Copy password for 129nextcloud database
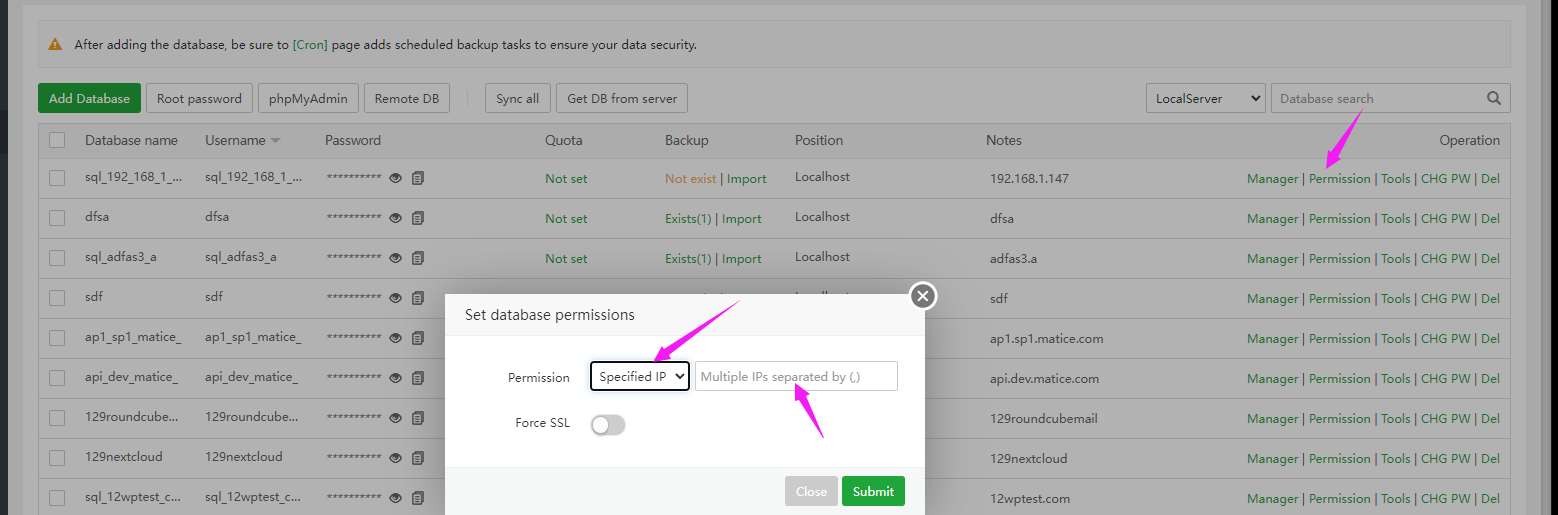The height and width of the screenshot is (515, 1558). click(x=418, y=458)
